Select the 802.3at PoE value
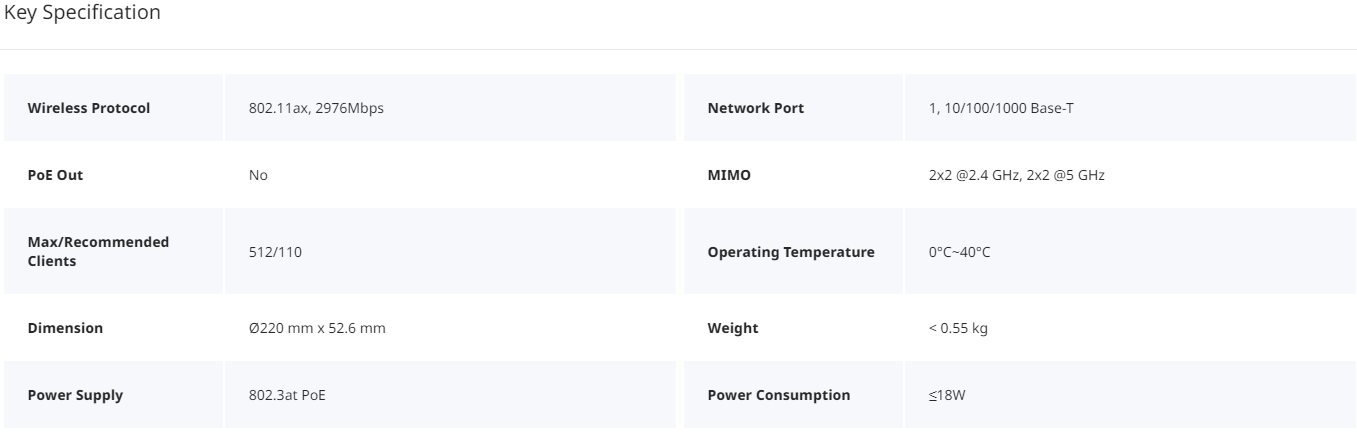This screenshot has height=437, width=1357. (x=287, y=395)
